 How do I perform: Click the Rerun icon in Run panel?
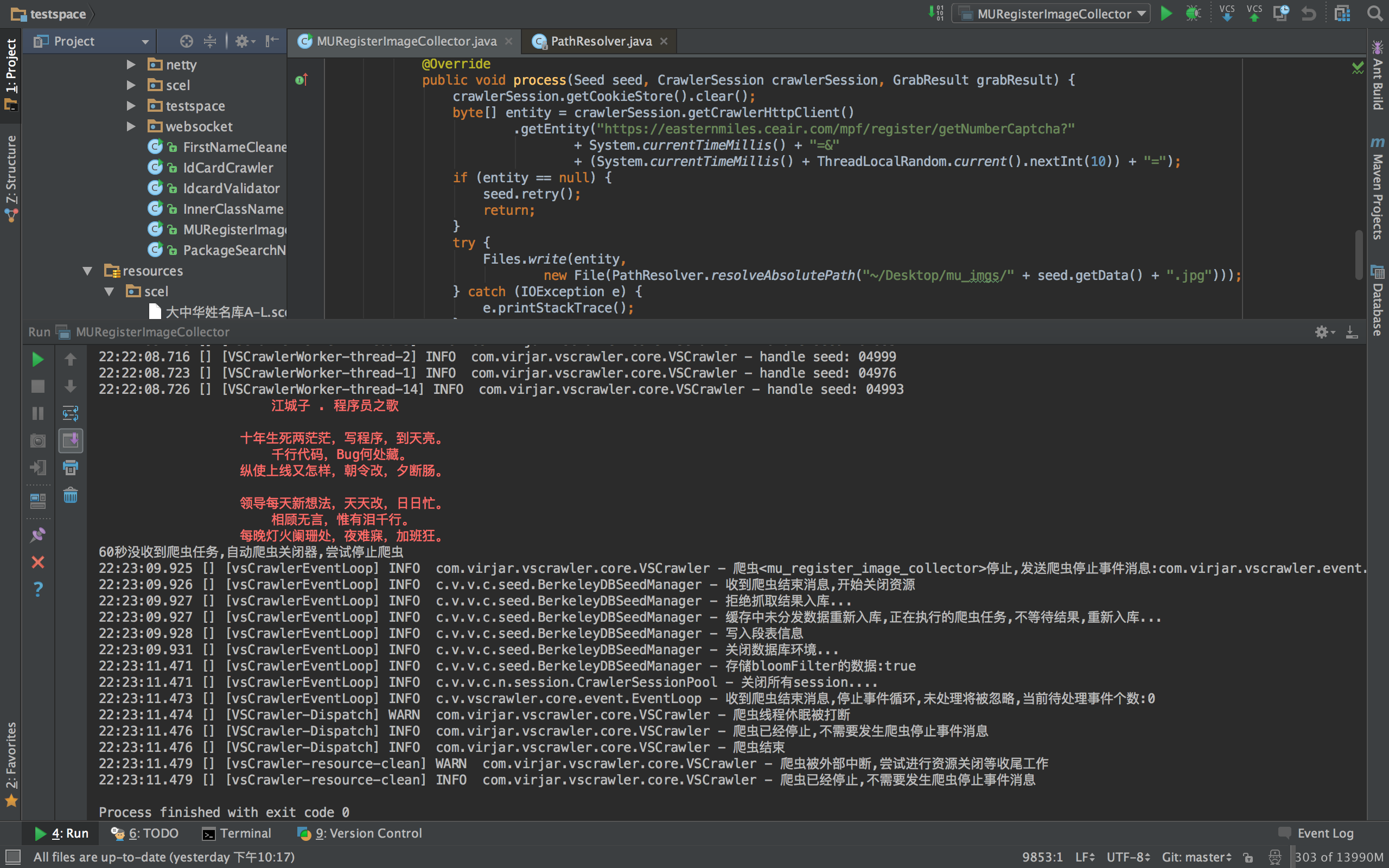point(38,359)
